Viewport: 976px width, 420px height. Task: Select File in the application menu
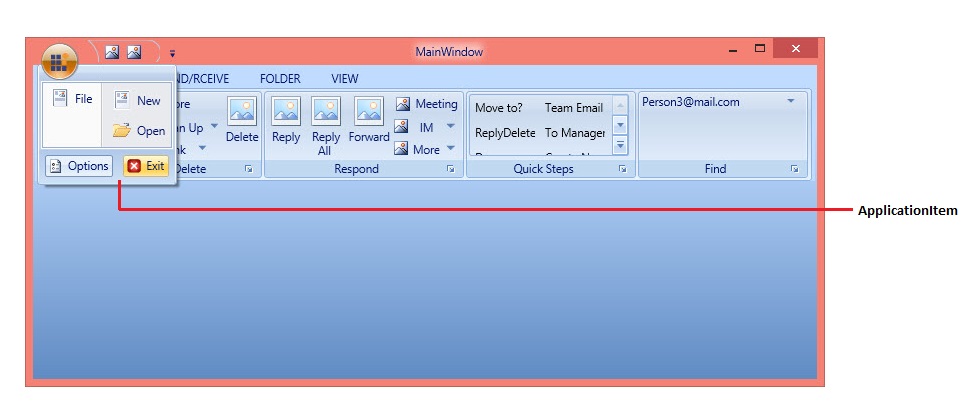pos(72,100)
